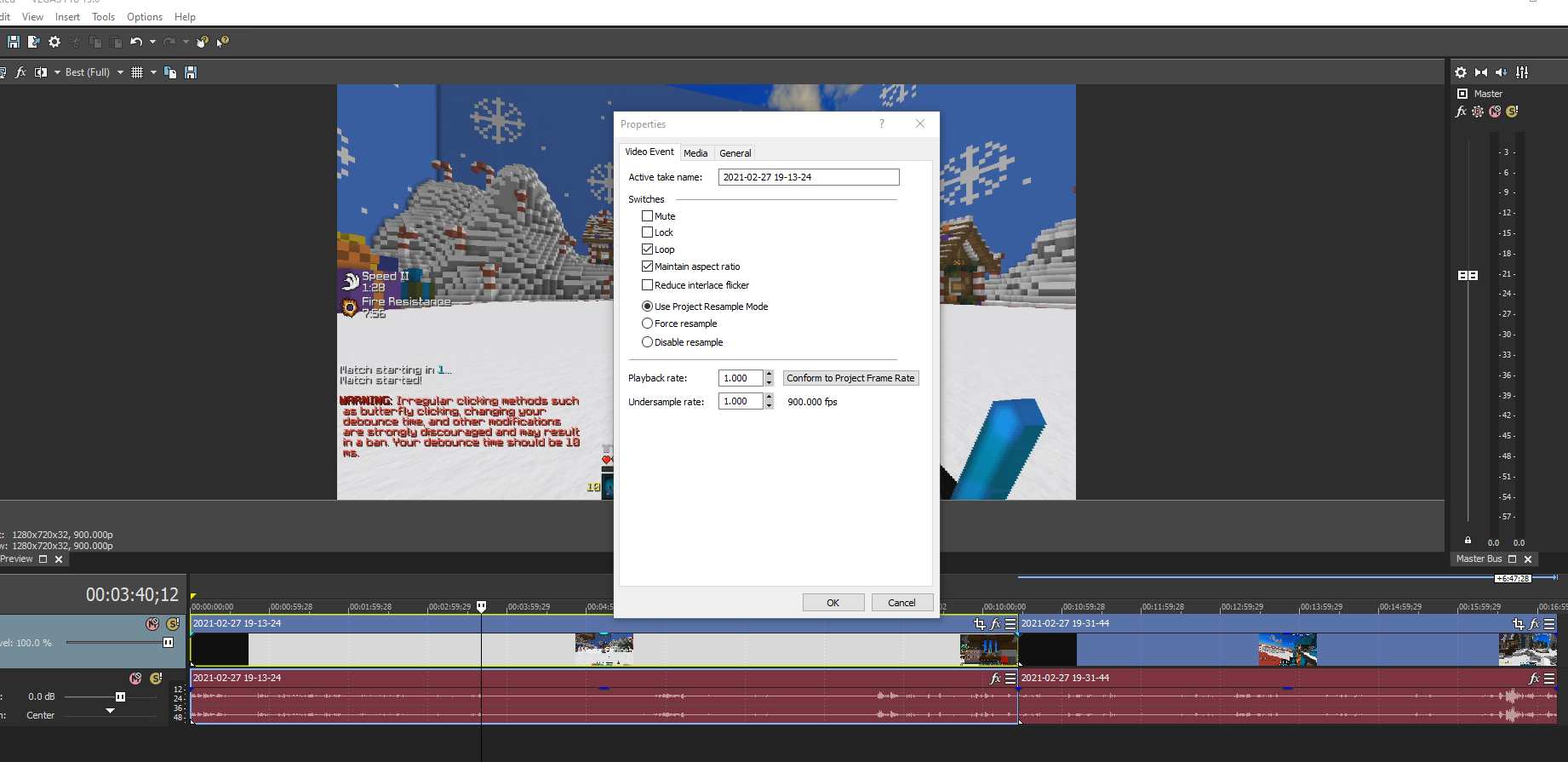
Task: Copy preview snapshot to clipboard
Action: [x=170, y=72]
